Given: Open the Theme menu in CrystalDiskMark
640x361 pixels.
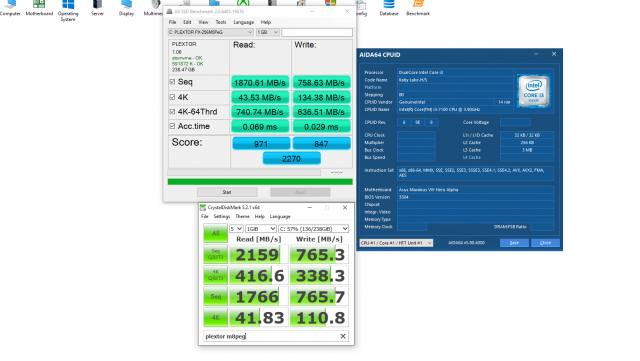Looking at the screenshot, I should pos(242,216).
